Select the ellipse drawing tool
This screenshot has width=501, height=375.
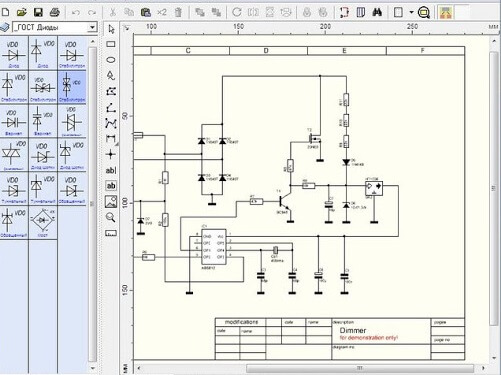coord(111,60)
